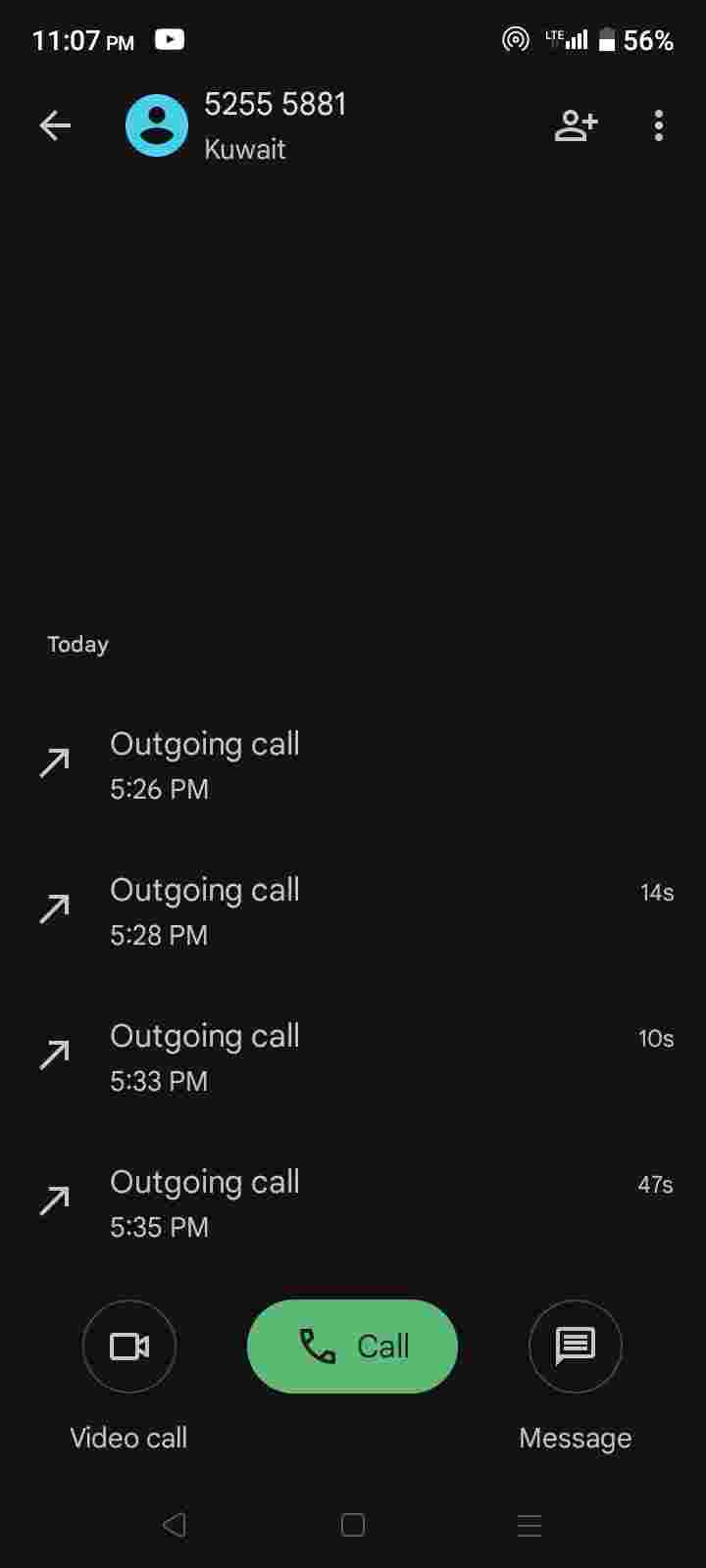The width and height of the screenshot is (706, 1568).
Task: Tap the Android back navigation button
Action: point(175,1525)
